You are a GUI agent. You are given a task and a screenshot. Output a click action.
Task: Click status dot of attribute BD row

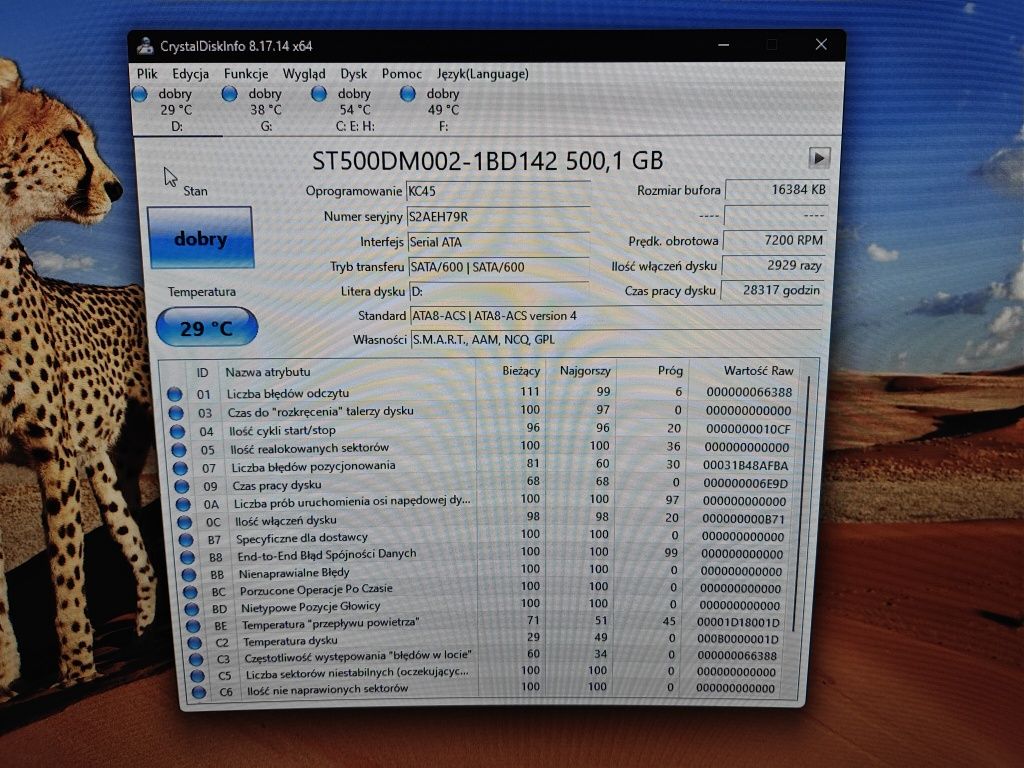[x=191, y=609]
